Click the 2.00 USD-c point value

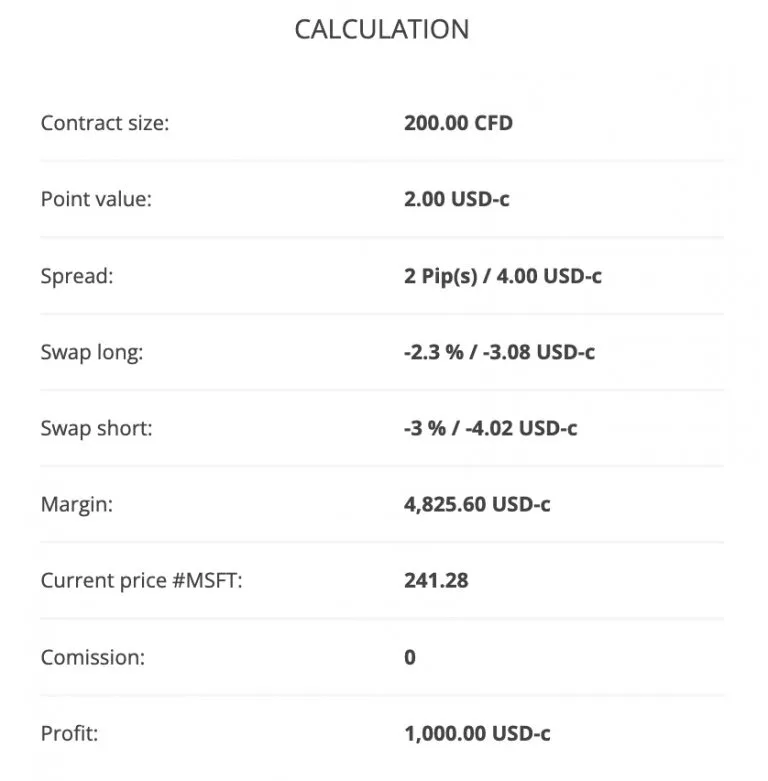coord(456,199)
